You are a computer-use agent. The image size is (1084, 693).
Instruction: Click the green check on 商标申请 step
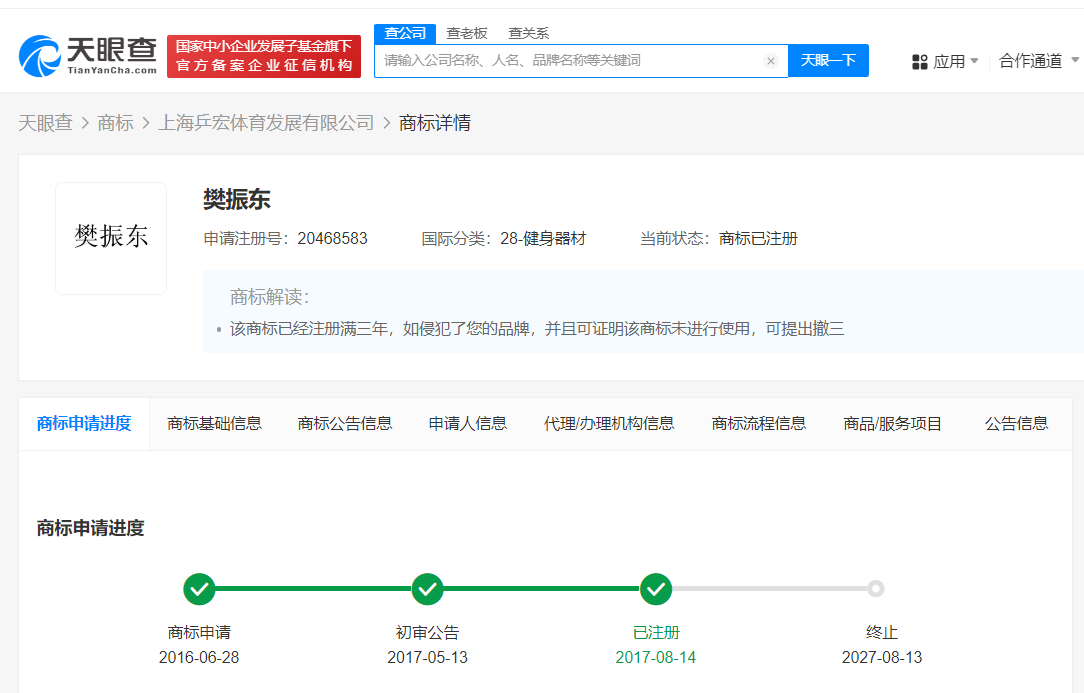click(x=198, y=589)
